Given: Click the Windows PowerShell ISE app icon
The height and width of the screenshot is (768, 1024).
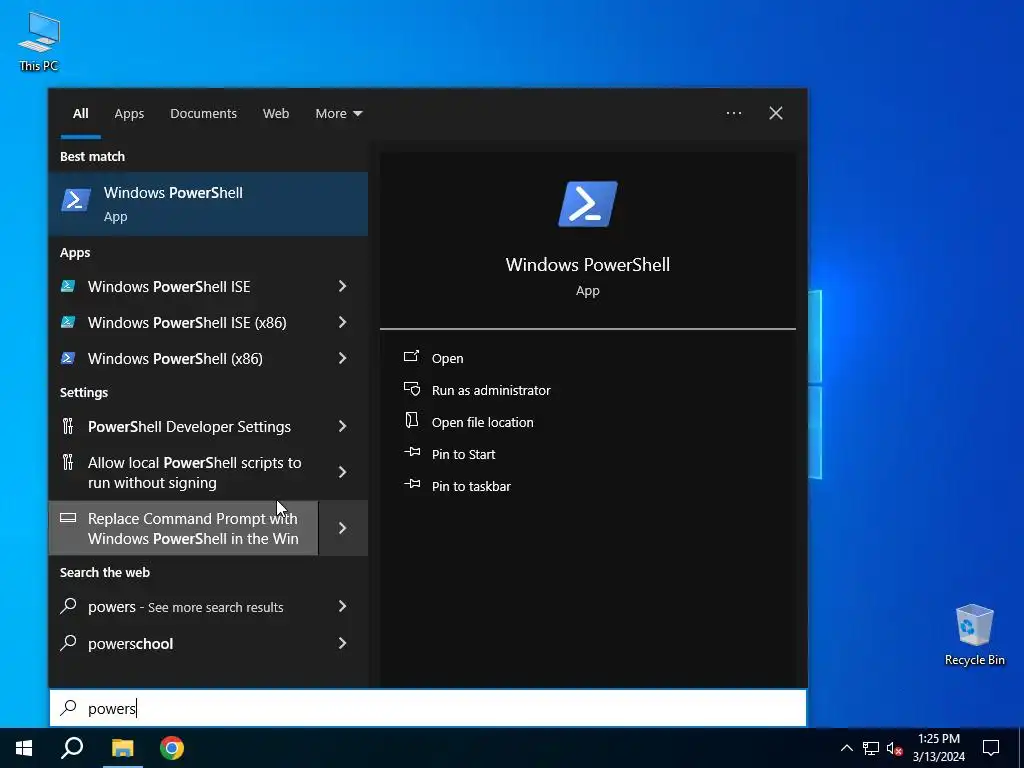Looking at the screenshot, I should [x=68, y=286].
